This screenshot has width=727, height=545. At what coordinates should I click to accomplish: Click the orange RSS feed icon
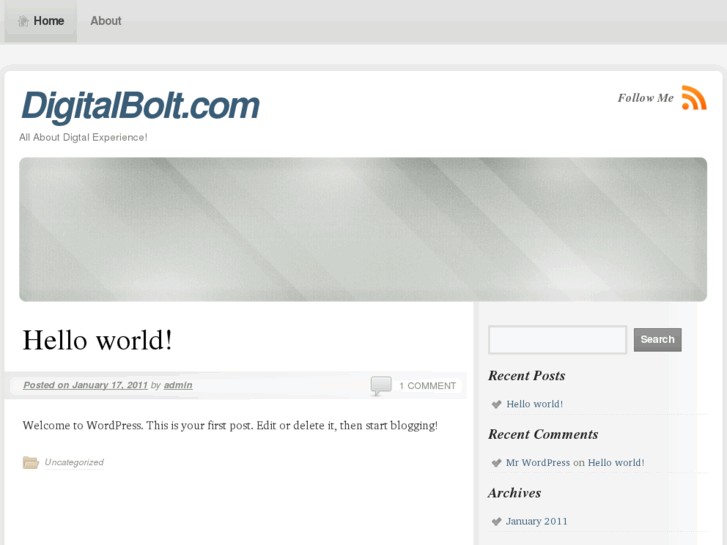pyautogui.click(x=694, y=98)
